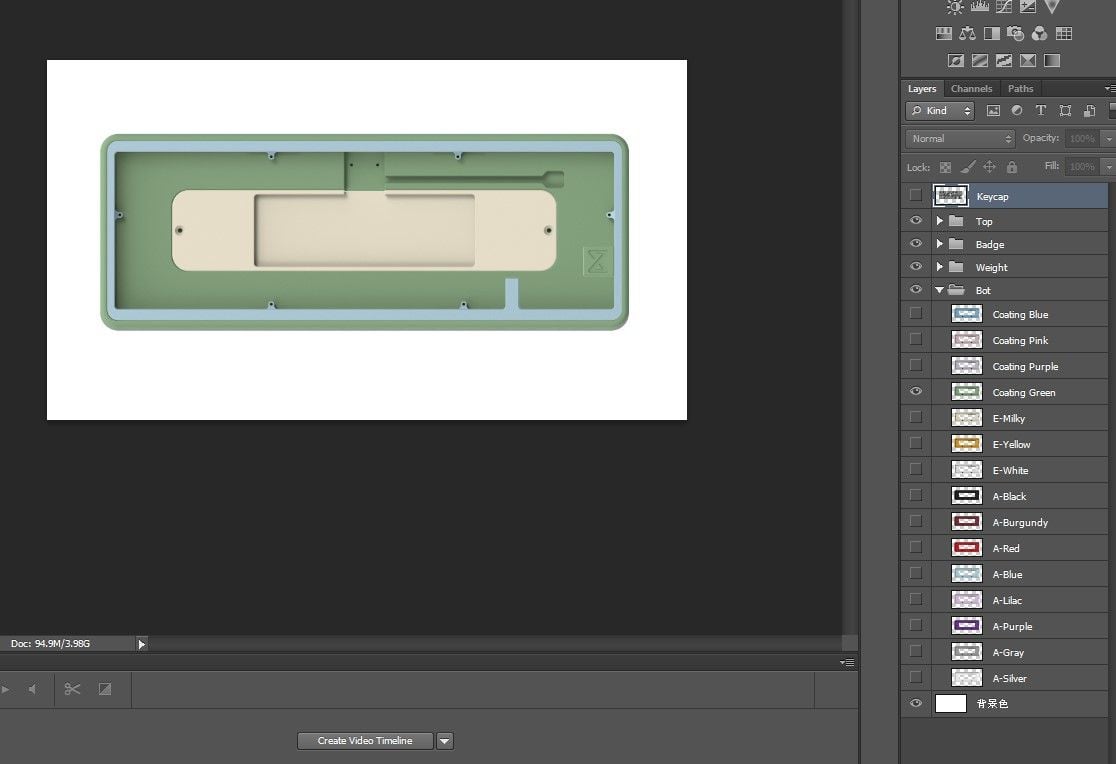Screen dimensions: 1116x764
Task: Filter layers by shape layers
Action: coord(1065,110)
